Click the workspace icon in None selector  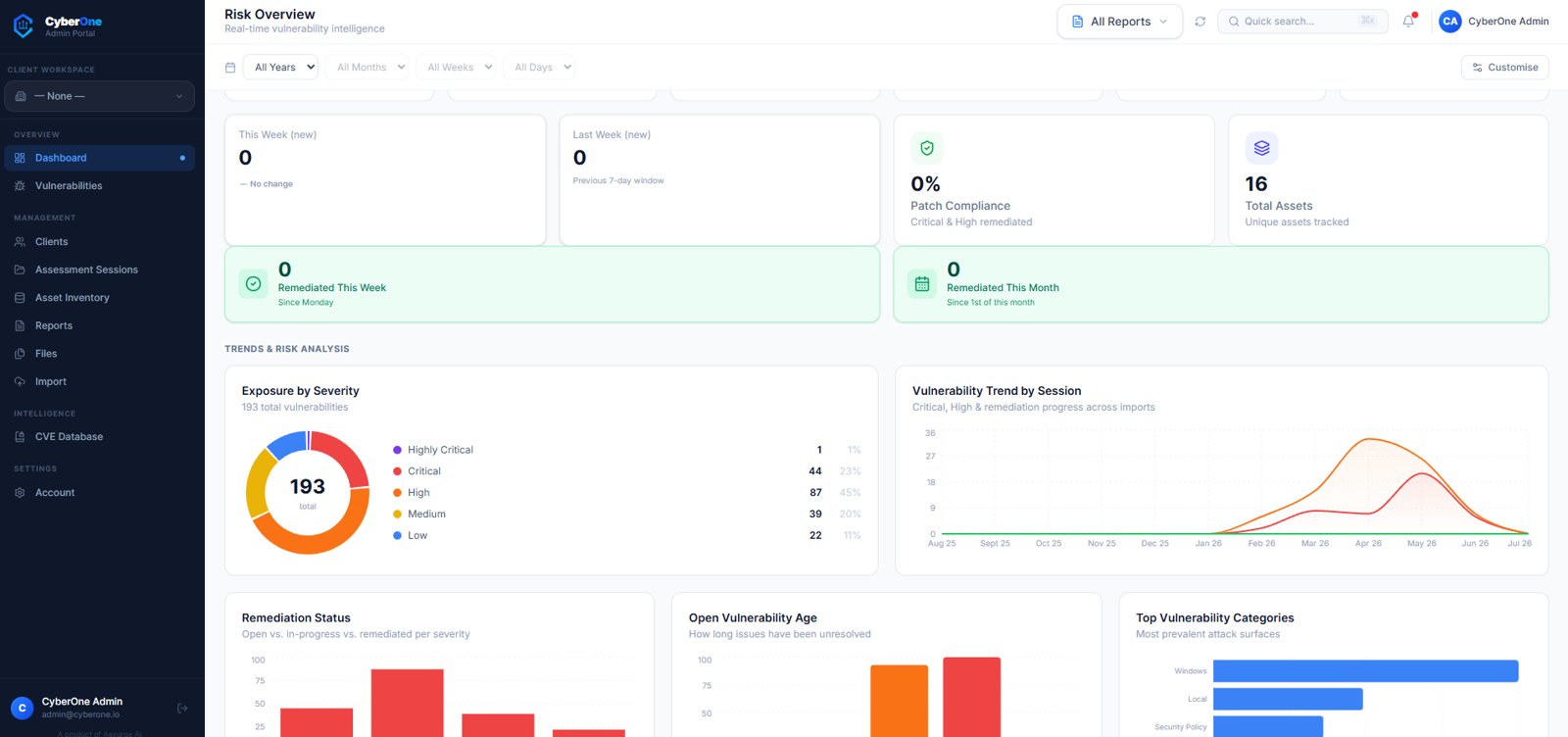(21, 96)
